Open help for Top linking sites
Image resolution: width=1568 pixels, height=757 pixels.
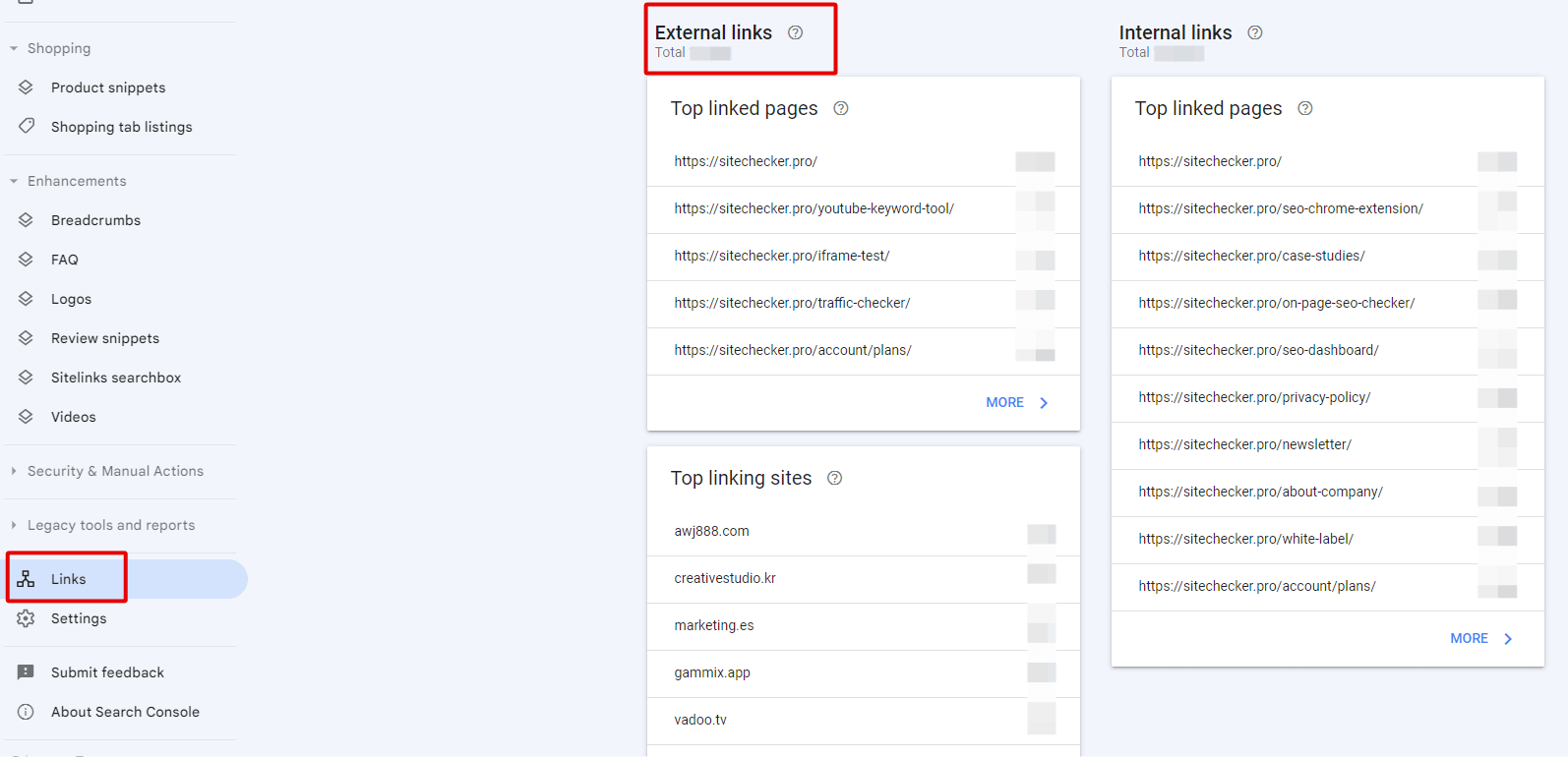click(x=835, y=478)
